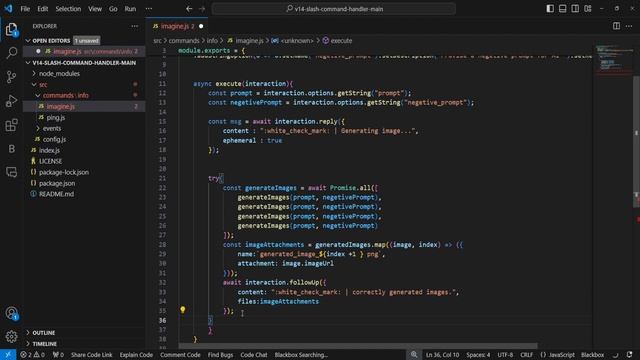Open the Go menu
This screenshot has width=640, height=360.
click(113, 9)
